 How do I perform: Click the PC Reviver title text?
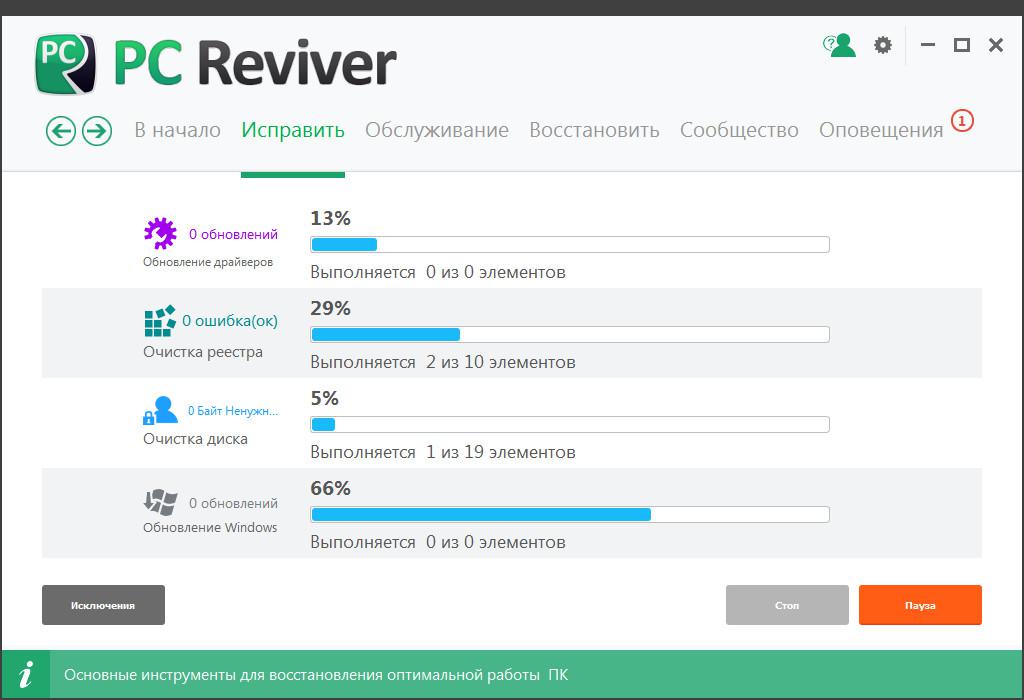click(255, 63)
